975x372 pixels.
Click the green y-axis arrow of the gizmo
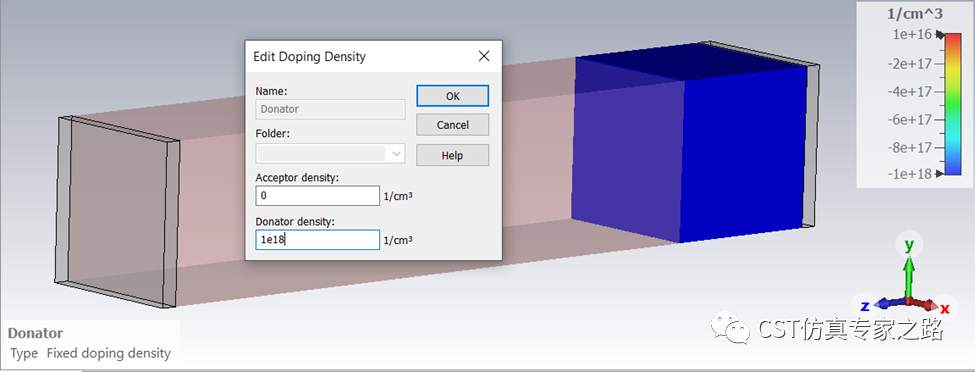(x=909, y=274)
